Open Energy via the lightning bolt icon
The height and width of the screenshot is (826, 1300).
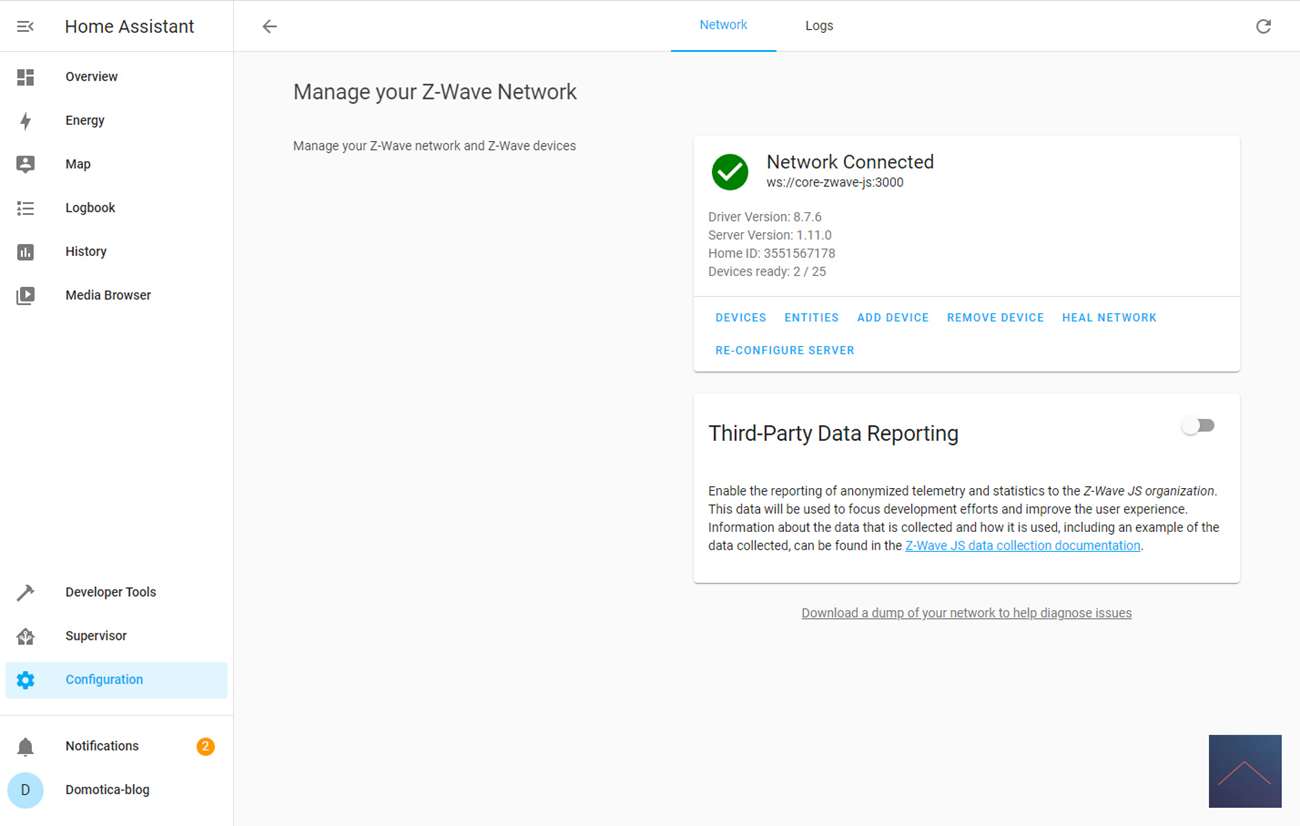tap(26, 121)
